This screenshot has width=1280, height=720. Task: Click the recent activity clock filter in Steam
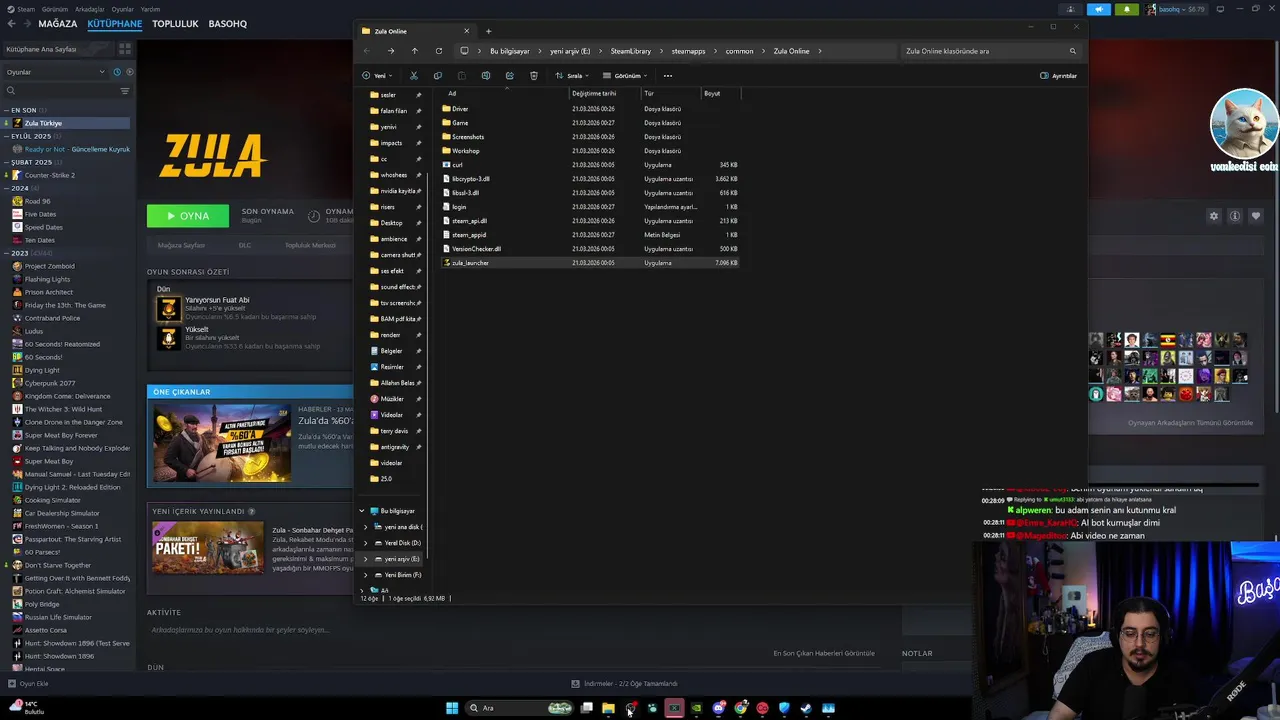point(116,72)
